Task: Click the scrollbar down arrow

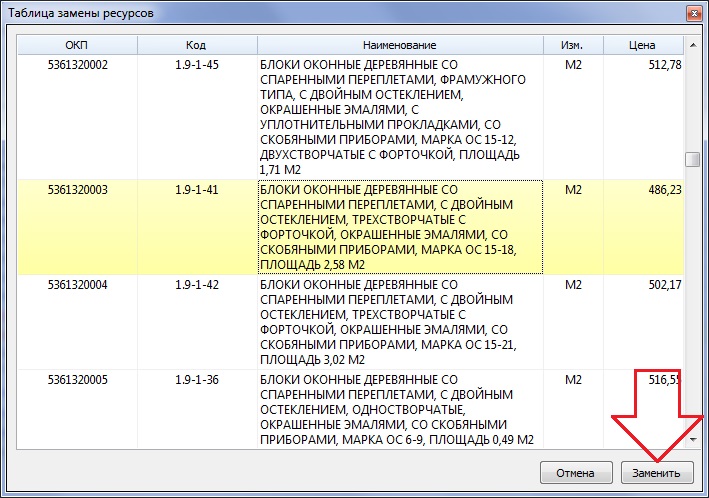Action: pyautogui.click(x=693, y=439)
